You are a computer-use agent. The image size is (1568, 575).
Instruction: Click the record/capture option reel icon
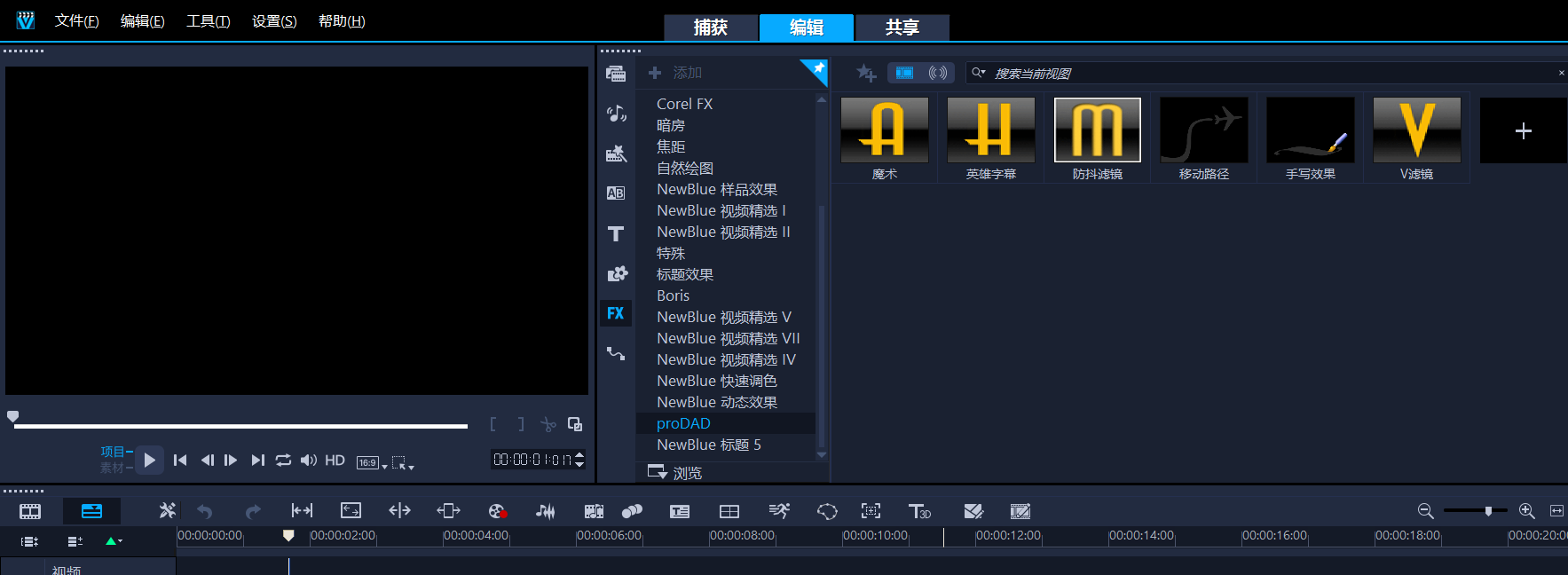[497, 511]
